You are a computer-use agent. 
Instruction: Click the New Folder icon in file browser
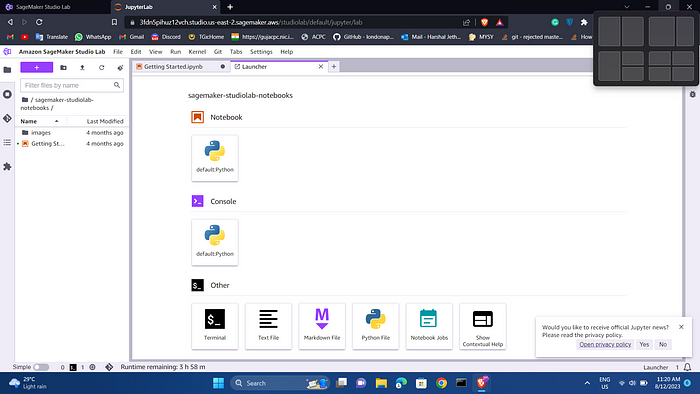[x=63, y=67]
